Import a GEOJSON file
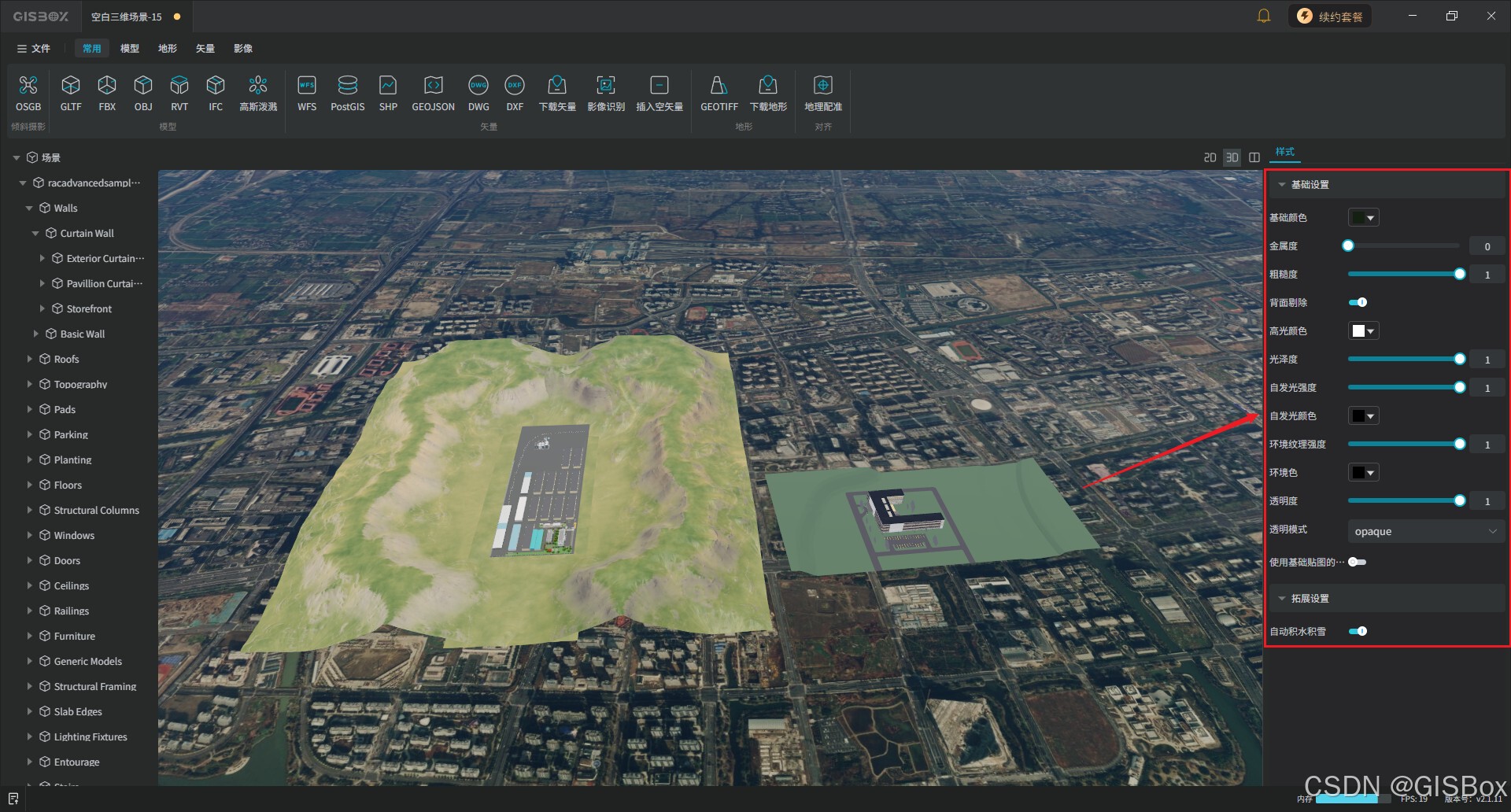Image resolution: width=1511 pixels, height=812 pixels. 434,93
